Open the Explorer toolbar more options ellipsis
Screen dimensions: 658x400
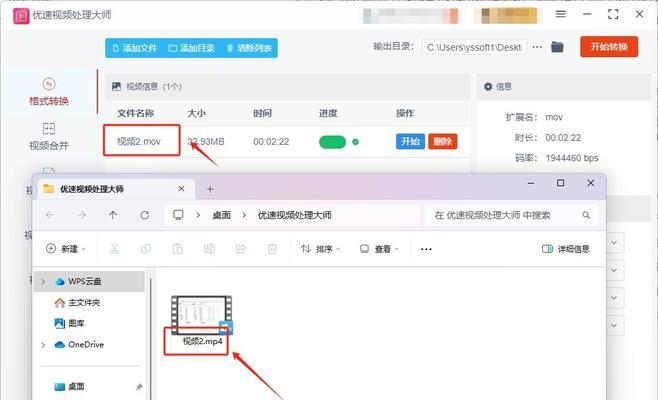(x=426, y=249)
